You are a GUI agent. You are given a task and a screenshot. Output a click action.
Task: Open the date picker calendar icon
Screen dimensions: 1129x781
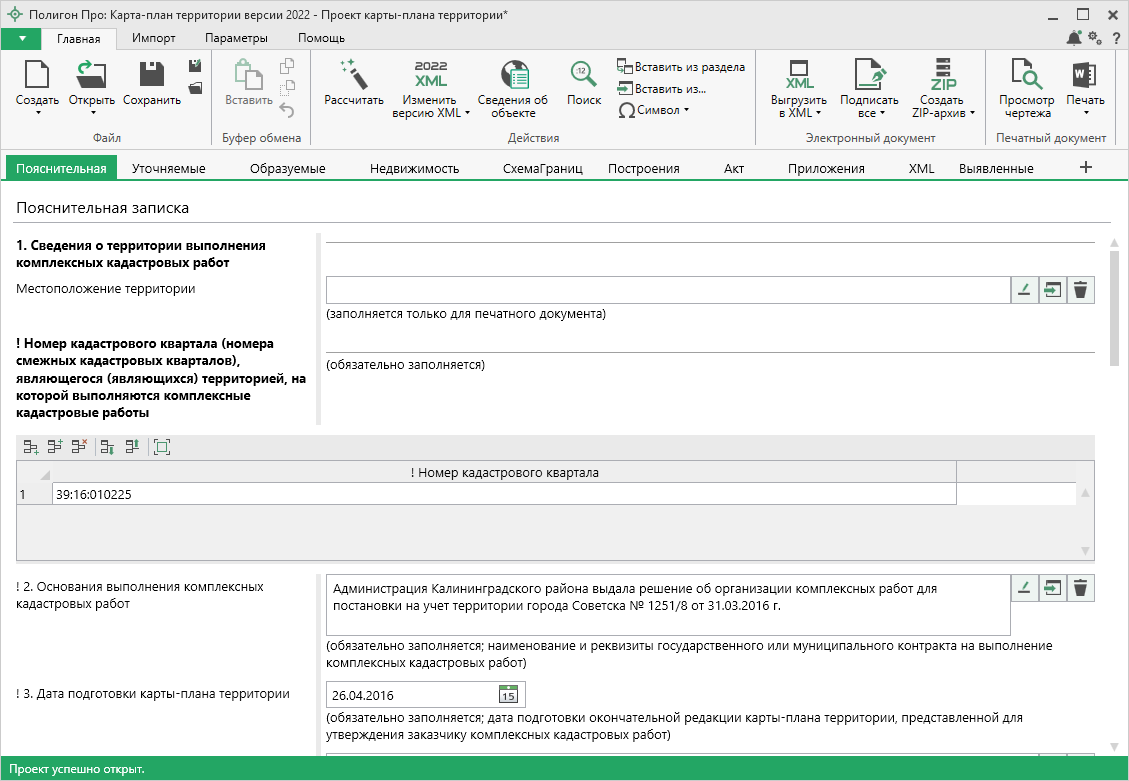pos(508,695)
